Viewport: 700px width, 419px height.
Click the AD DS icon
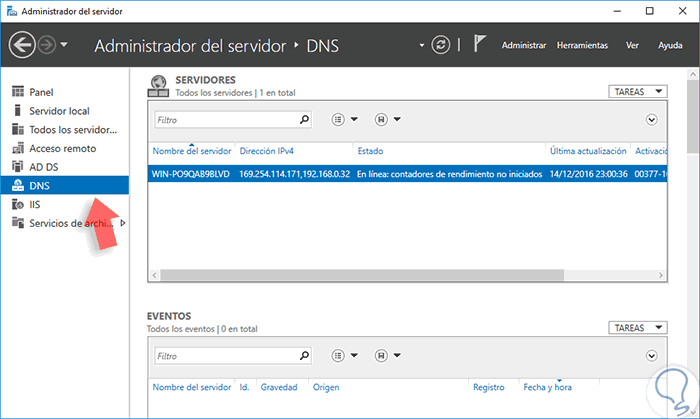(x=18, y=166)
